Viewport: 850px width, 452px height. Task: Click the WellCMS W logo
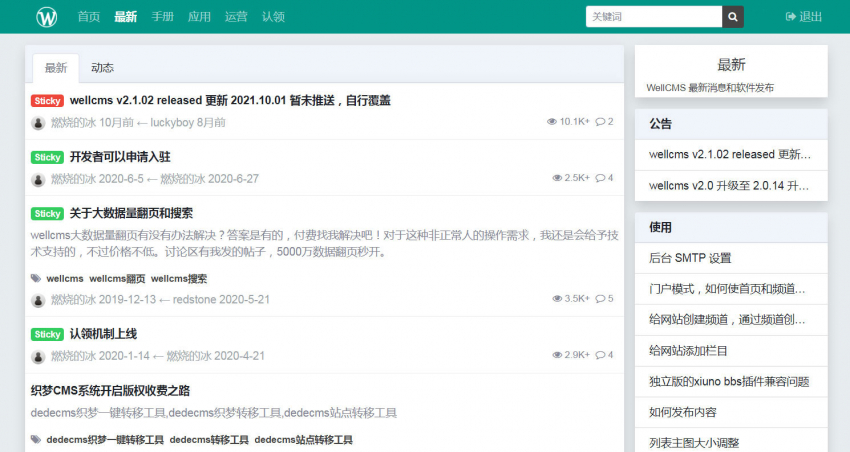(47, 17)
